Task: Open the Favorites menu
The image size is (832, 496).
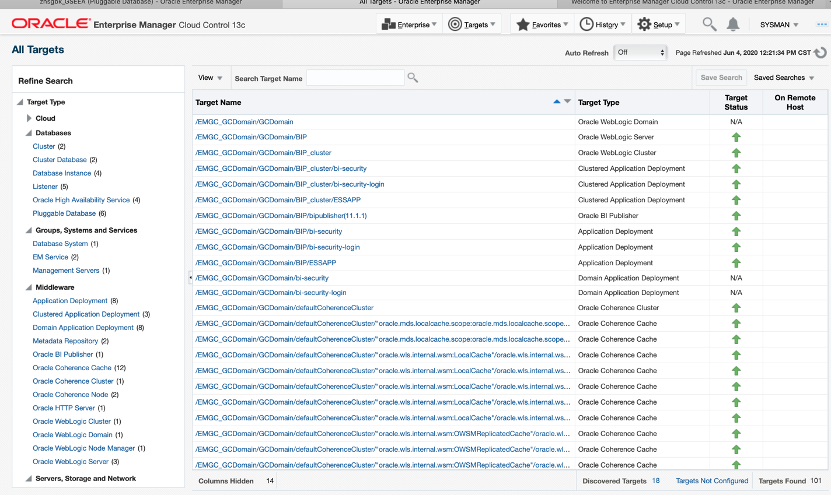Action: [542, 24]
